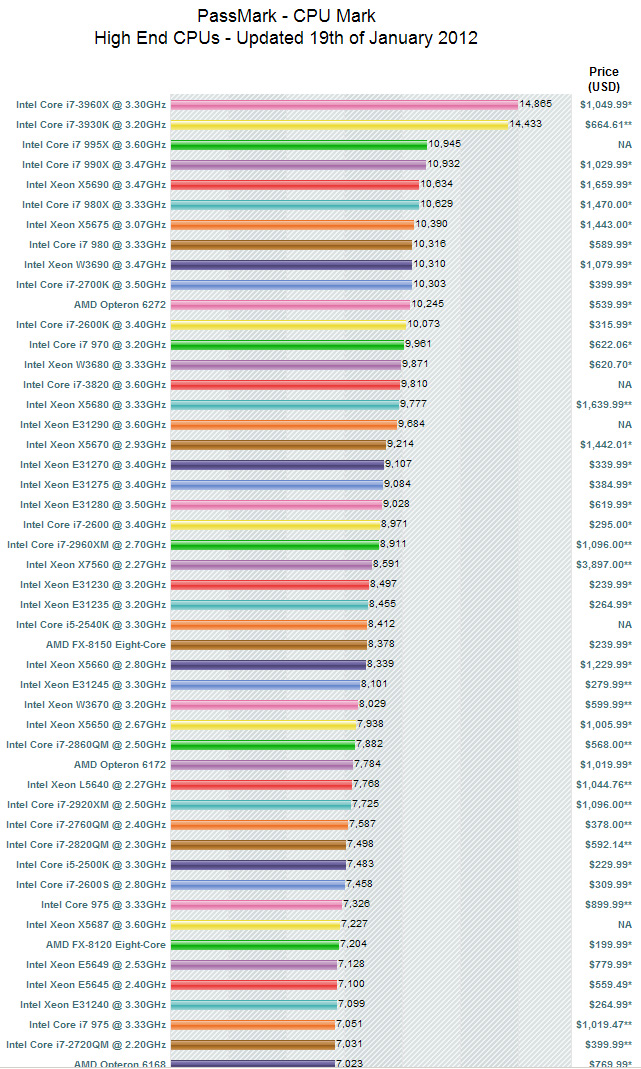Open Intel Xeon W3670 @ 3.20GHz link

[x=95, y=705]
